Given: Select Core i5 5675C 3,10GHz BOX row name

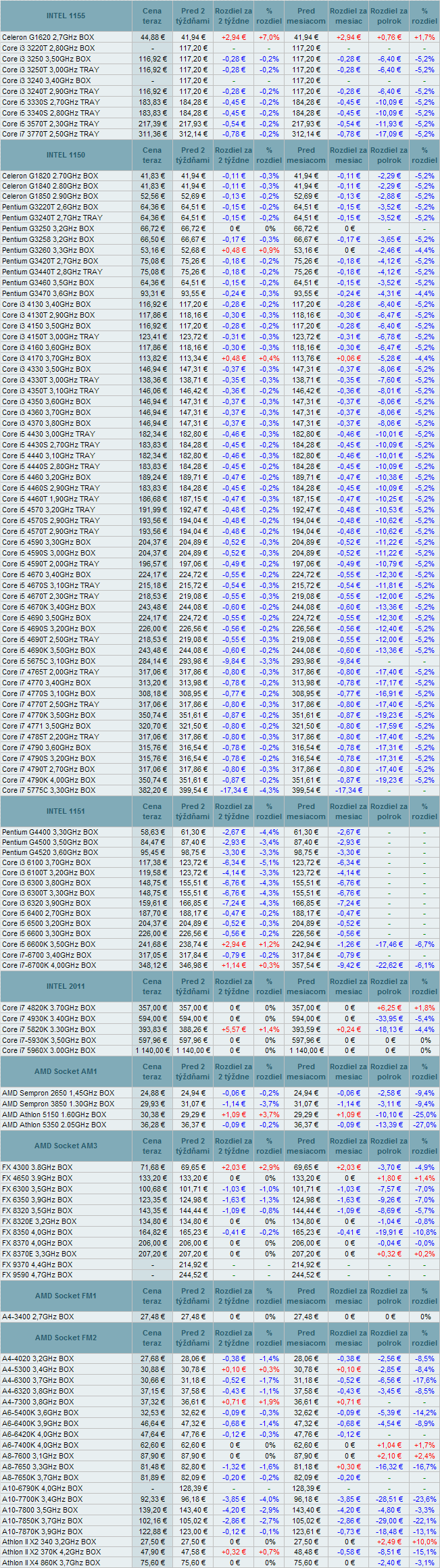Looking at the screenshot, I should point(49,661).
